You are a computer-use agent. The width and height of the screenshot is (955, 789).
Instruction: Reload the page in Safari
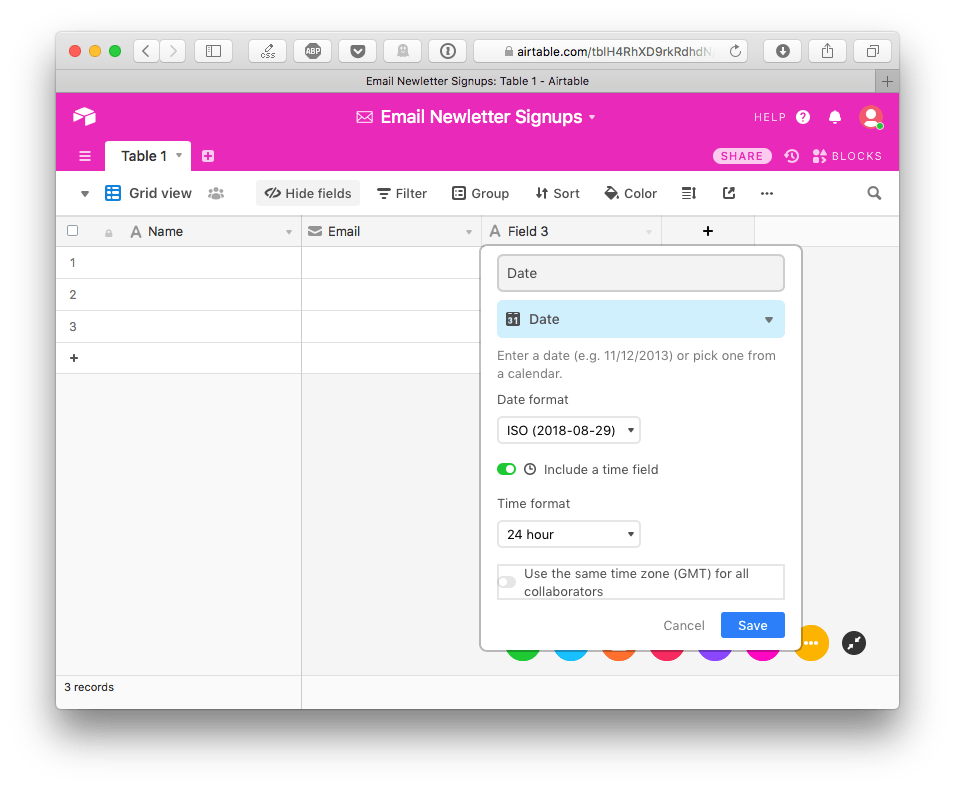tap(735, 51)
